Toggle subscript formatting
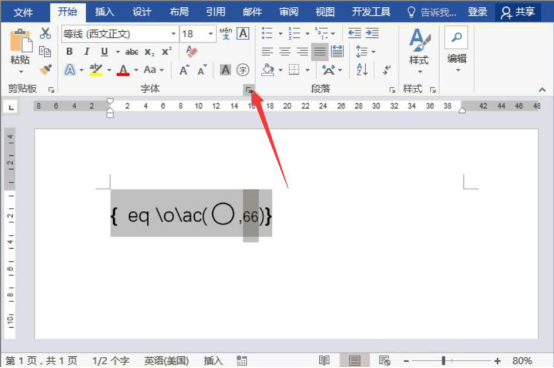The image size is (554, 368). (149, 52)
